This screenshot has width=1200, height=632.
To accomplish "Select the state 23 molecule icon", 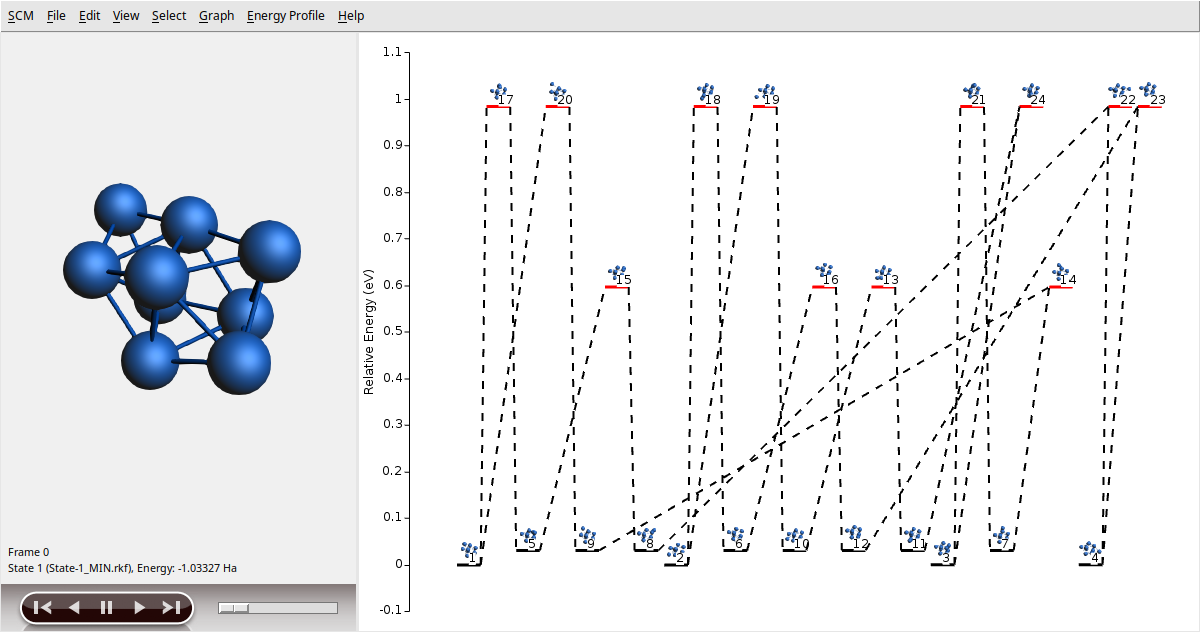I will [1149, 91].
